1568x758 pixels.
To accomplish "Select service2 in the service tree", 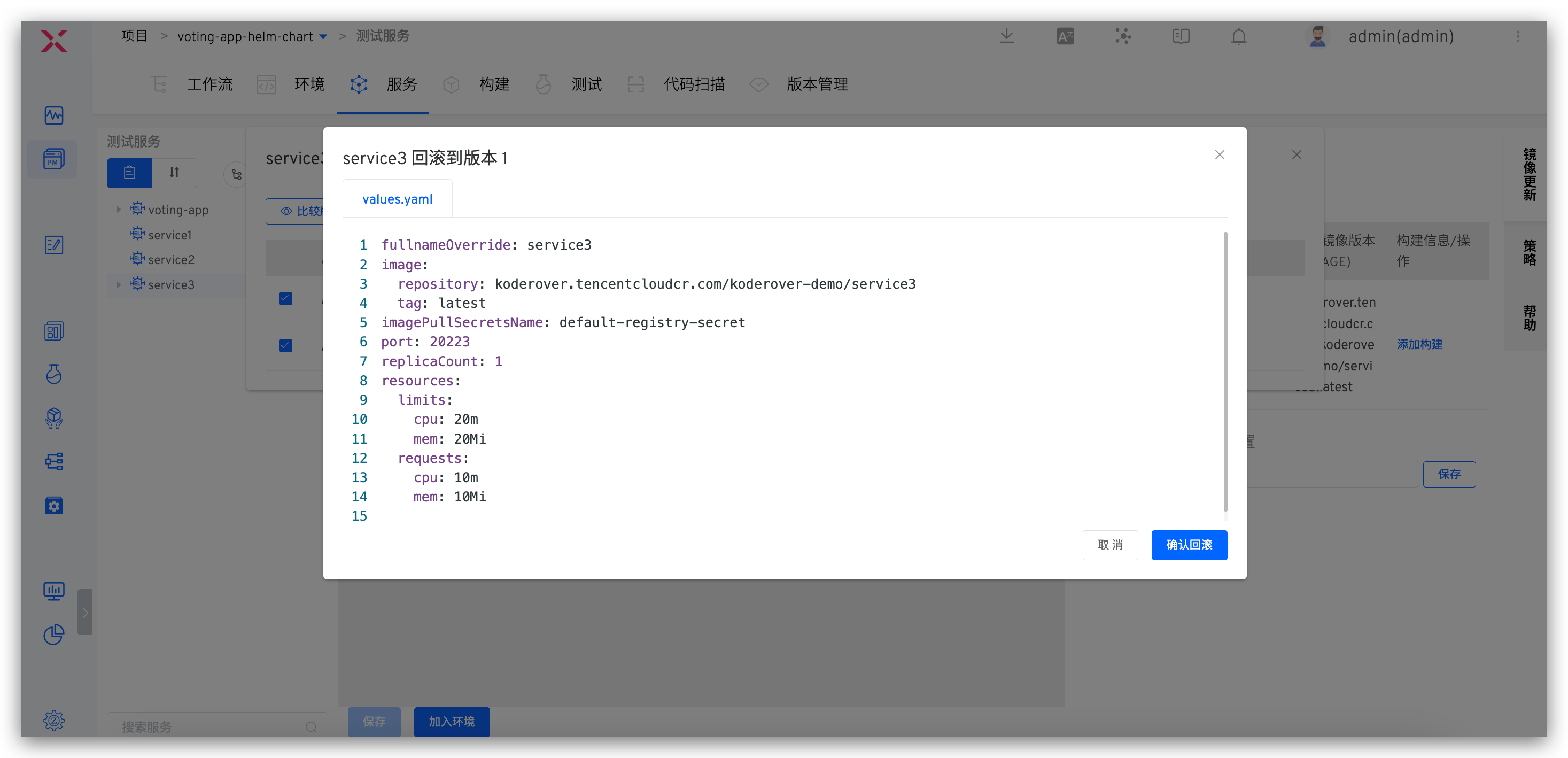I will 171,259.
